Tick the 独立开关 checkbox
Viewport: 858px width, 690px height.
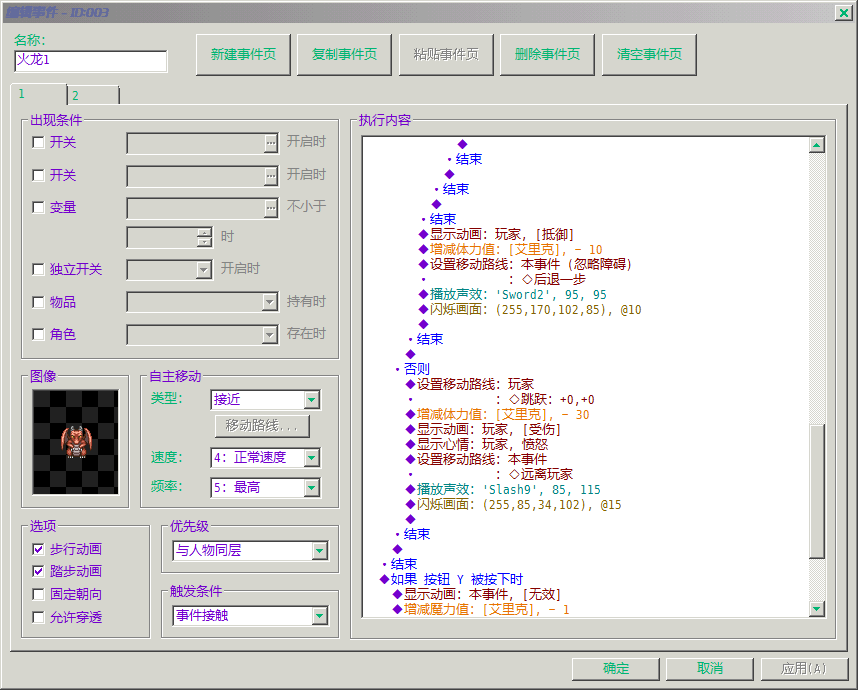pos(38,269)
